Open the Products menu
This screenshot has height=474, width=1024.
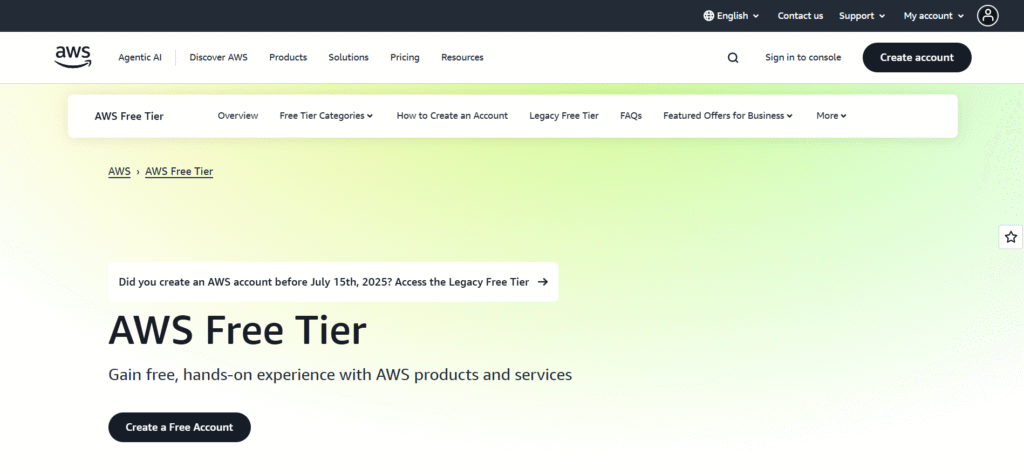pos(288,58)
